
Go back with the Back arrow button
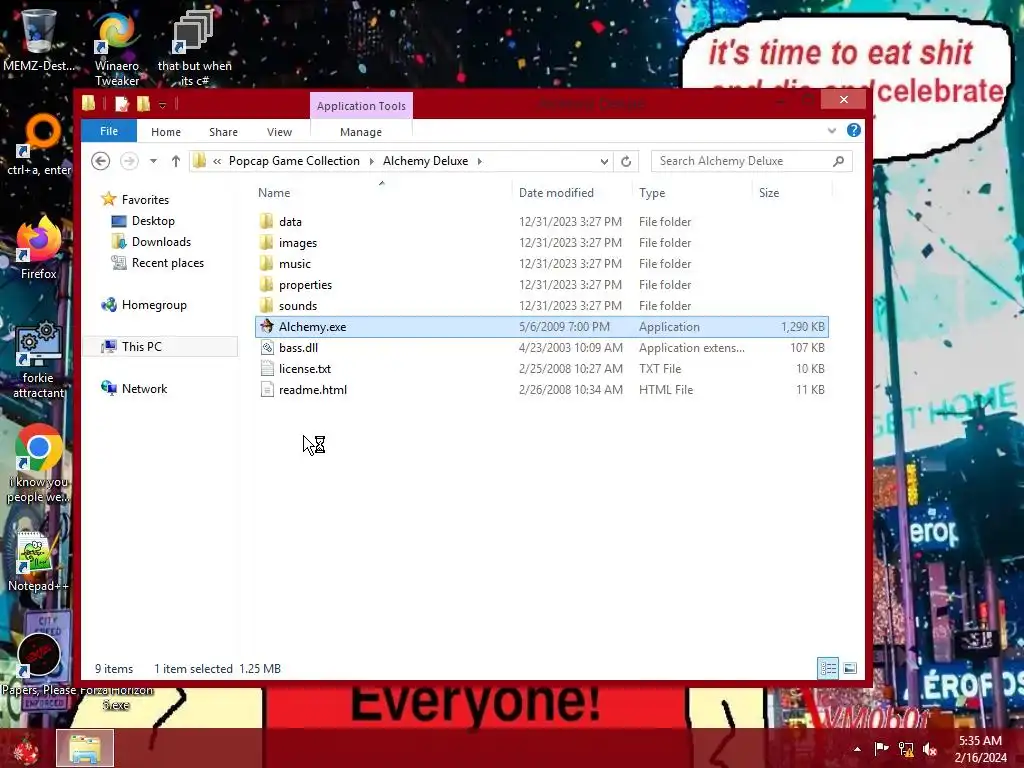(x=100, y=161)
